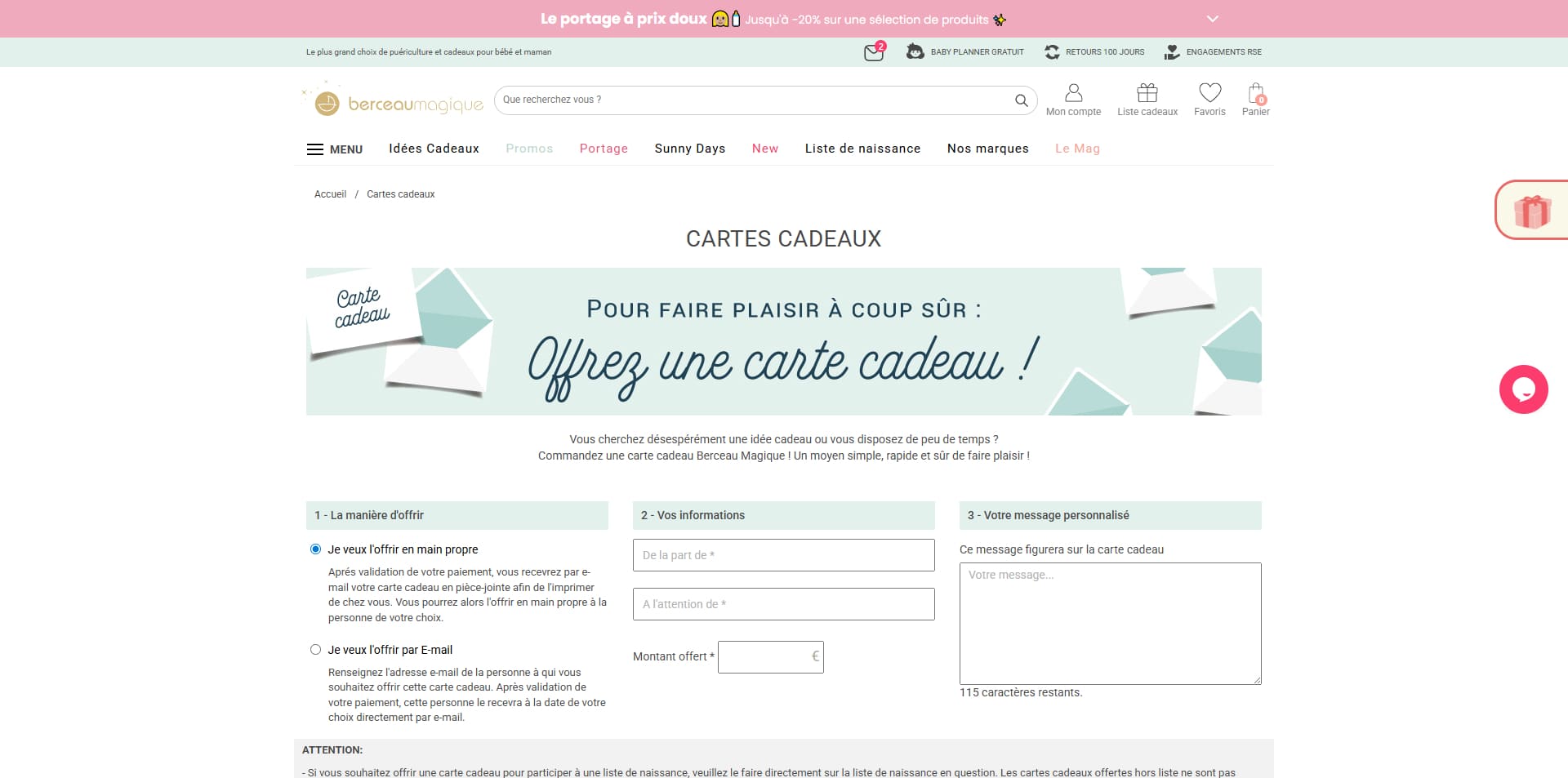
Task: Click the search magnifier icon
Action: tap(1021, 100)
